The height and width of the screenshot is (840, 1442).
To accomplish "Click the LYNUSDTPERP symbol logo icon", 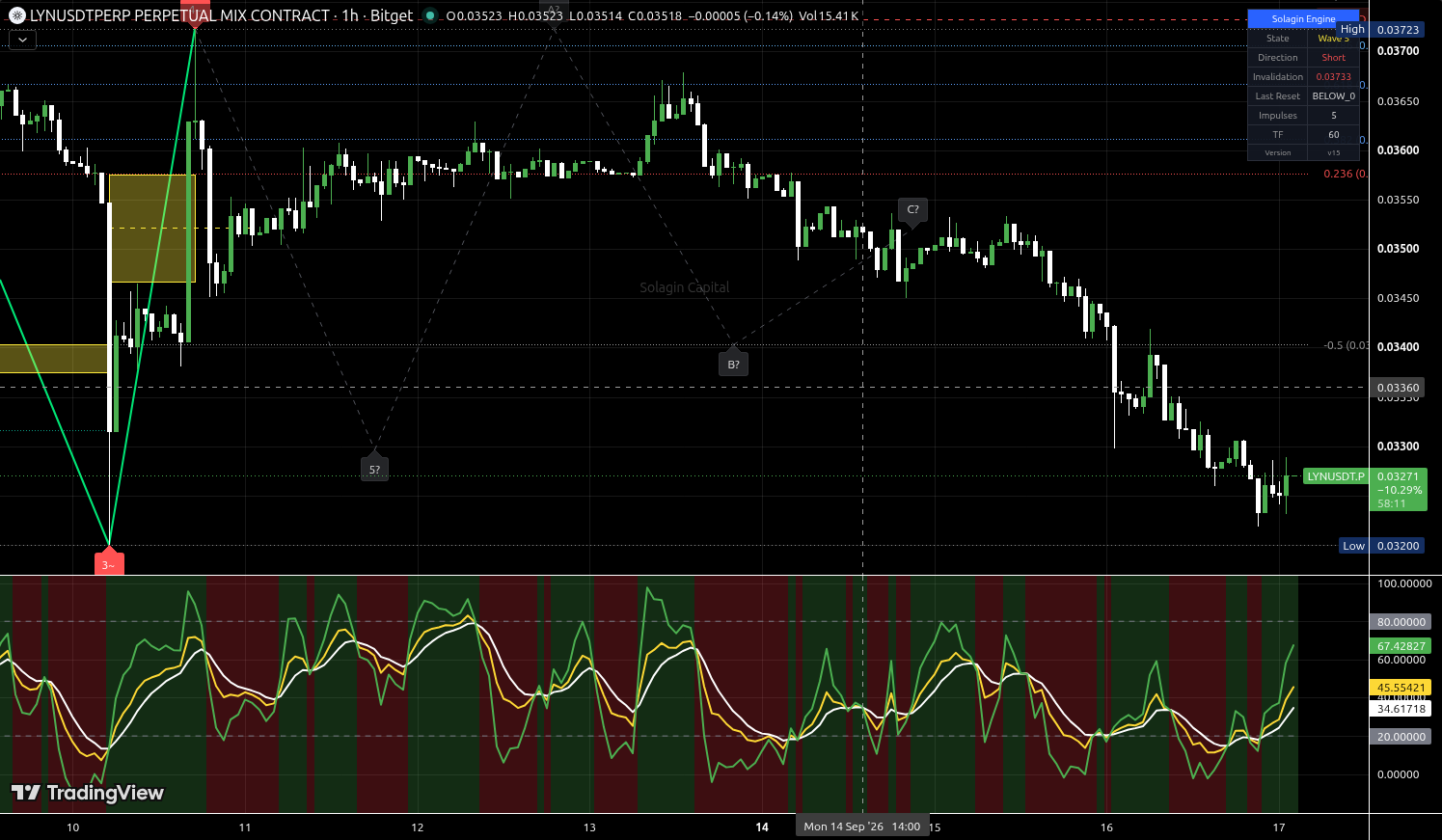I will click(x=16, y=15).
